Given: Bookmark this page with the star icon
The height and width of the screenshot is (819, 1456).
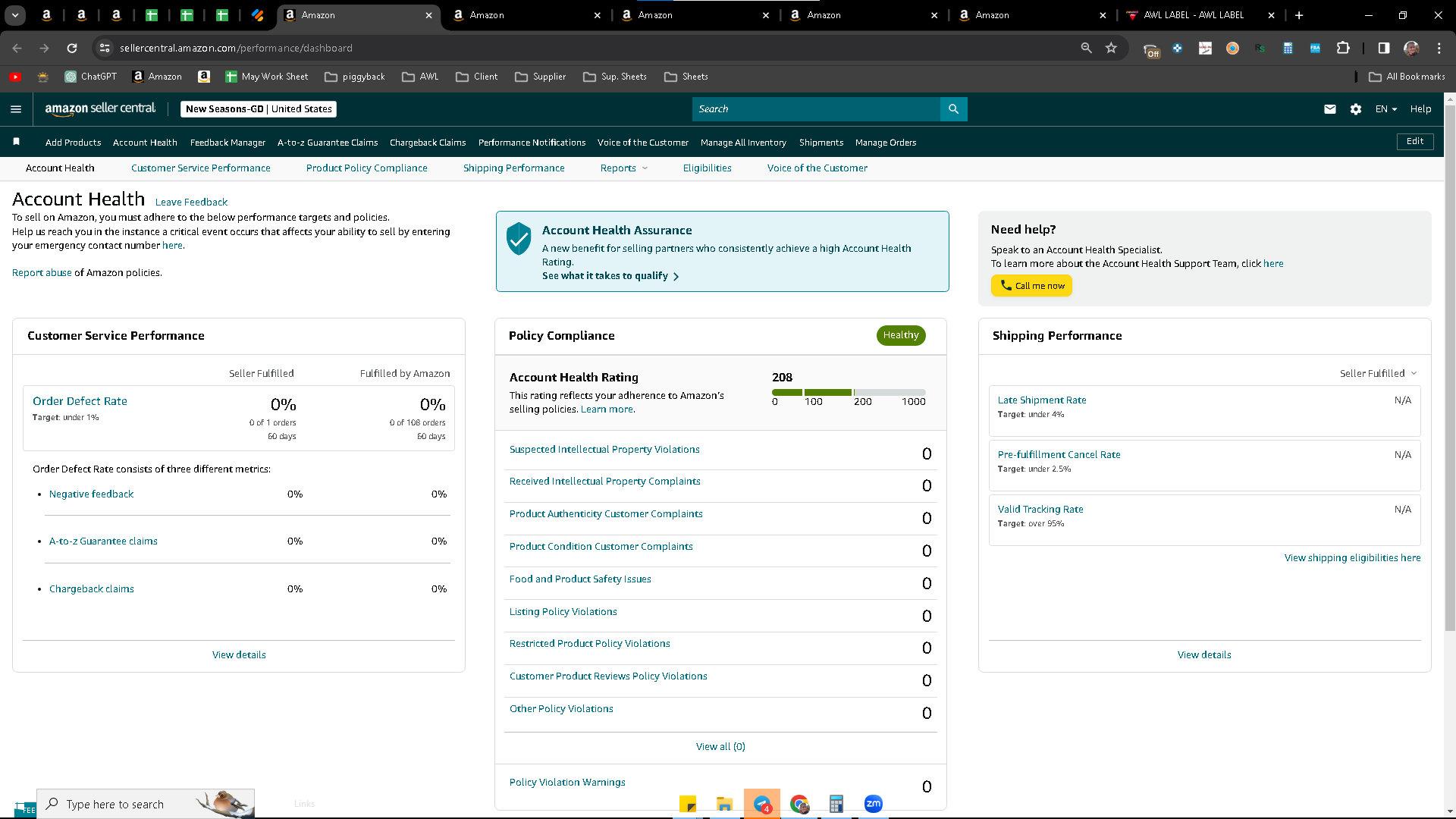Looking at the screenshot, I should click(x=1111, y=48).
